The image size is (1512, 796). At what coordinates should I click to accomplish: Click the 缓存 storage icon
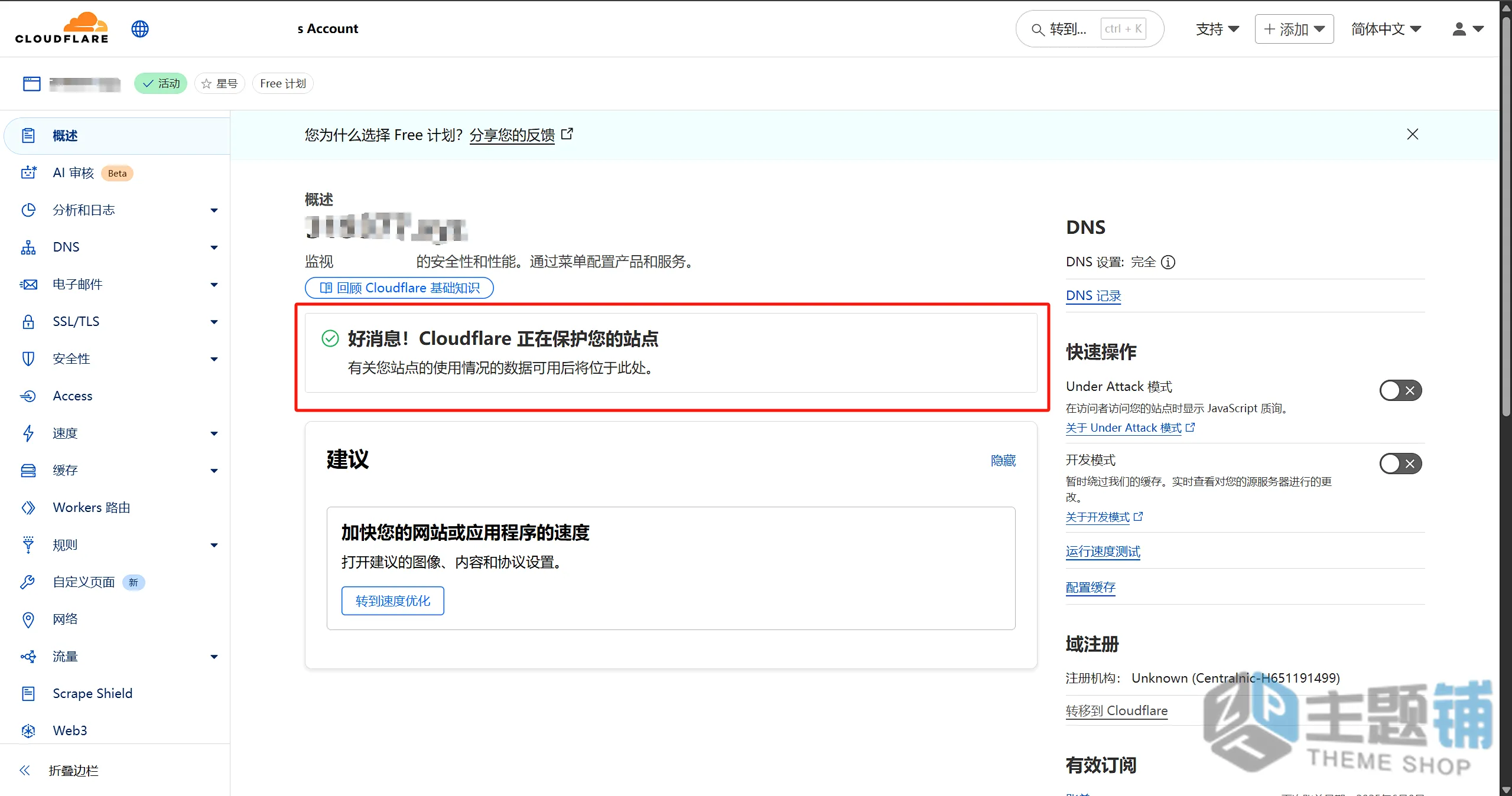point(28,471)
